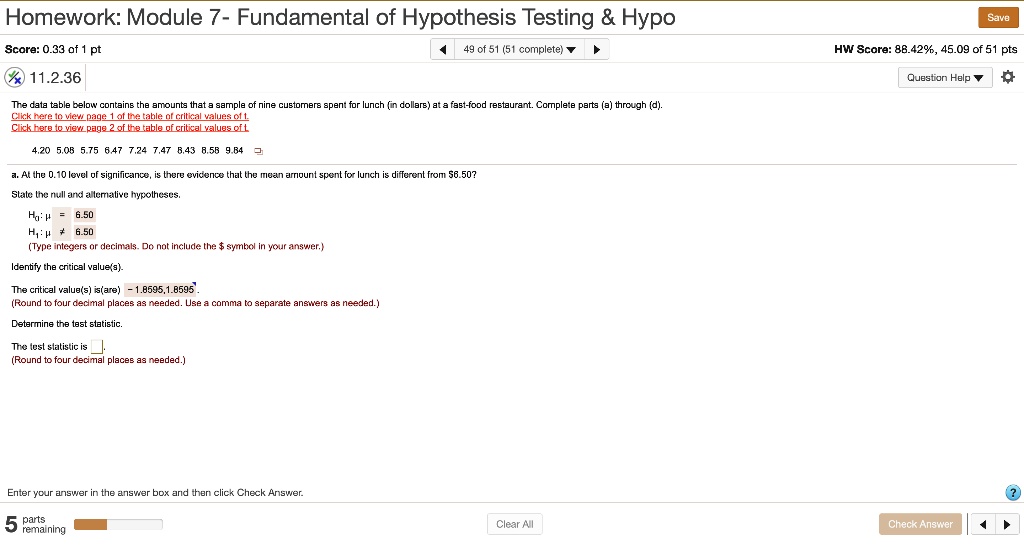Click the bottom previous-part arrow button

[982, 524]
